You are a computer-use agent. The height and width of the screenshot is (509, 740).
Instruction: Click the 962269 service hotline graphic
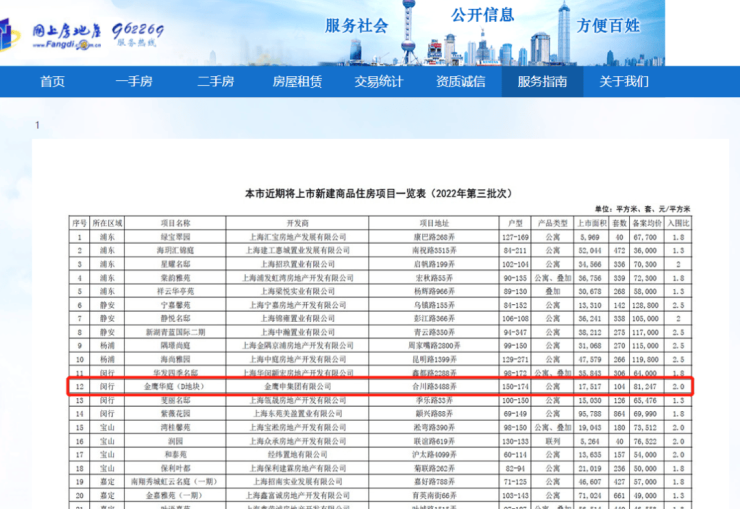138,33
